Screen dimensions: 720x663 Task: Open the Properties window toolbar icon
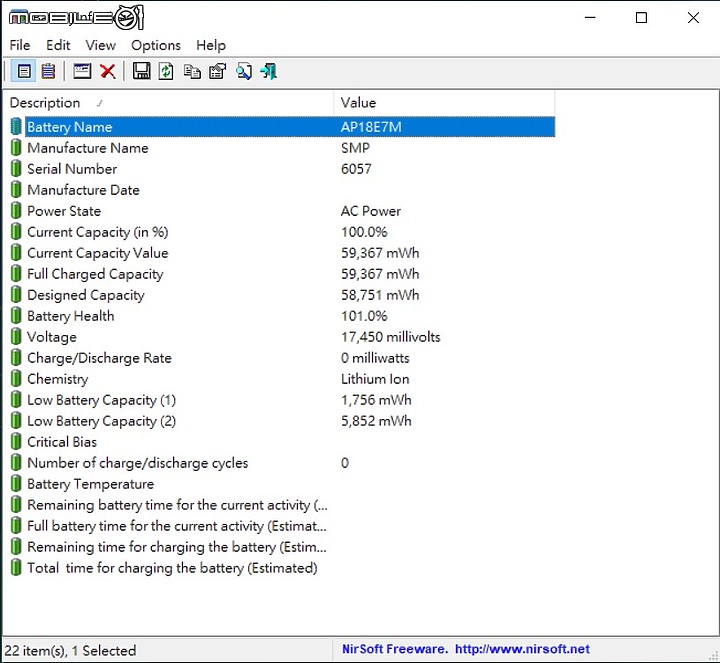coord(82,71)
